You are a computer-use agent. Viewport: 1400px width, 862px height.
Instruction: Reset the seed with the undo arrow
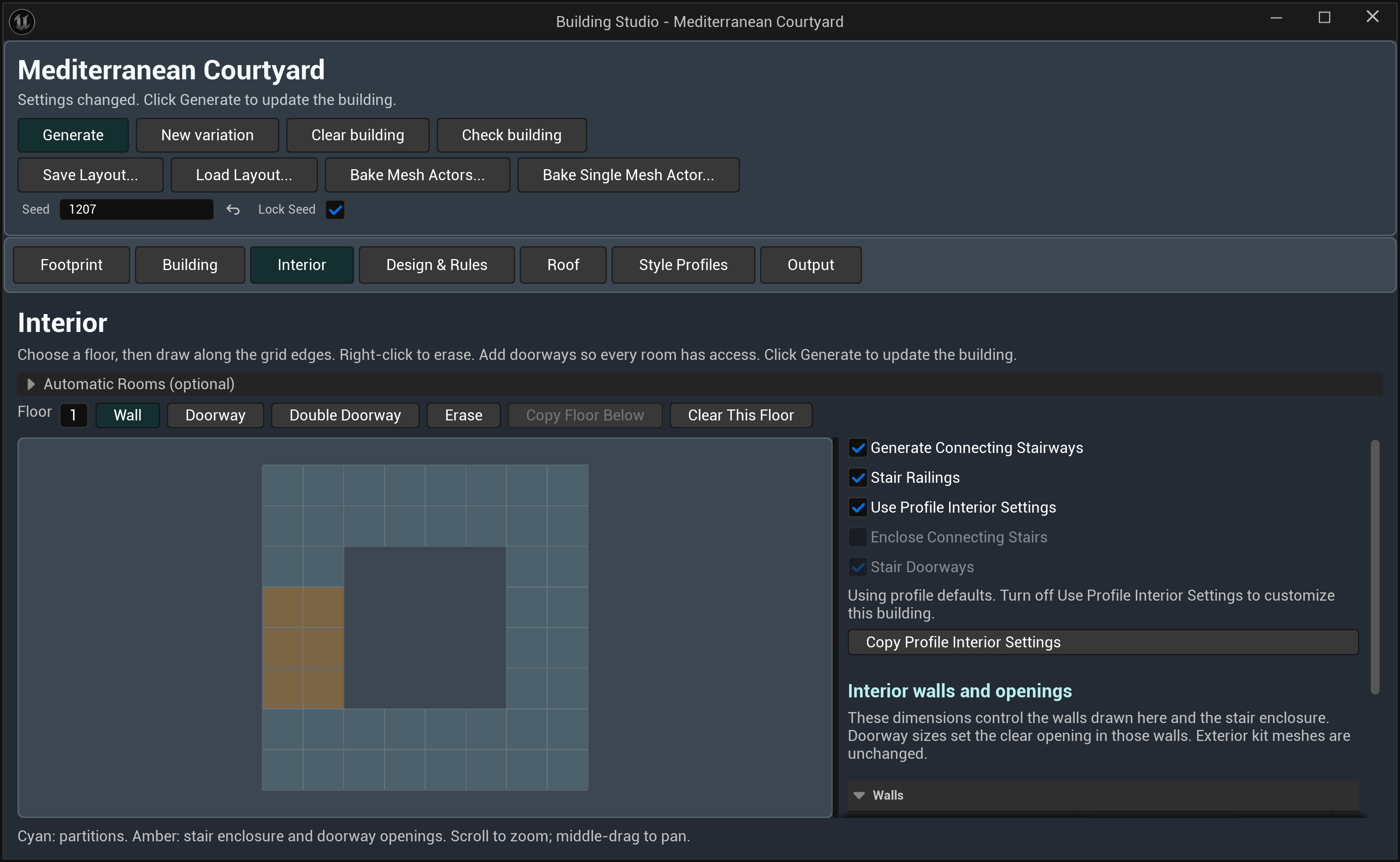tap(233, 209)
